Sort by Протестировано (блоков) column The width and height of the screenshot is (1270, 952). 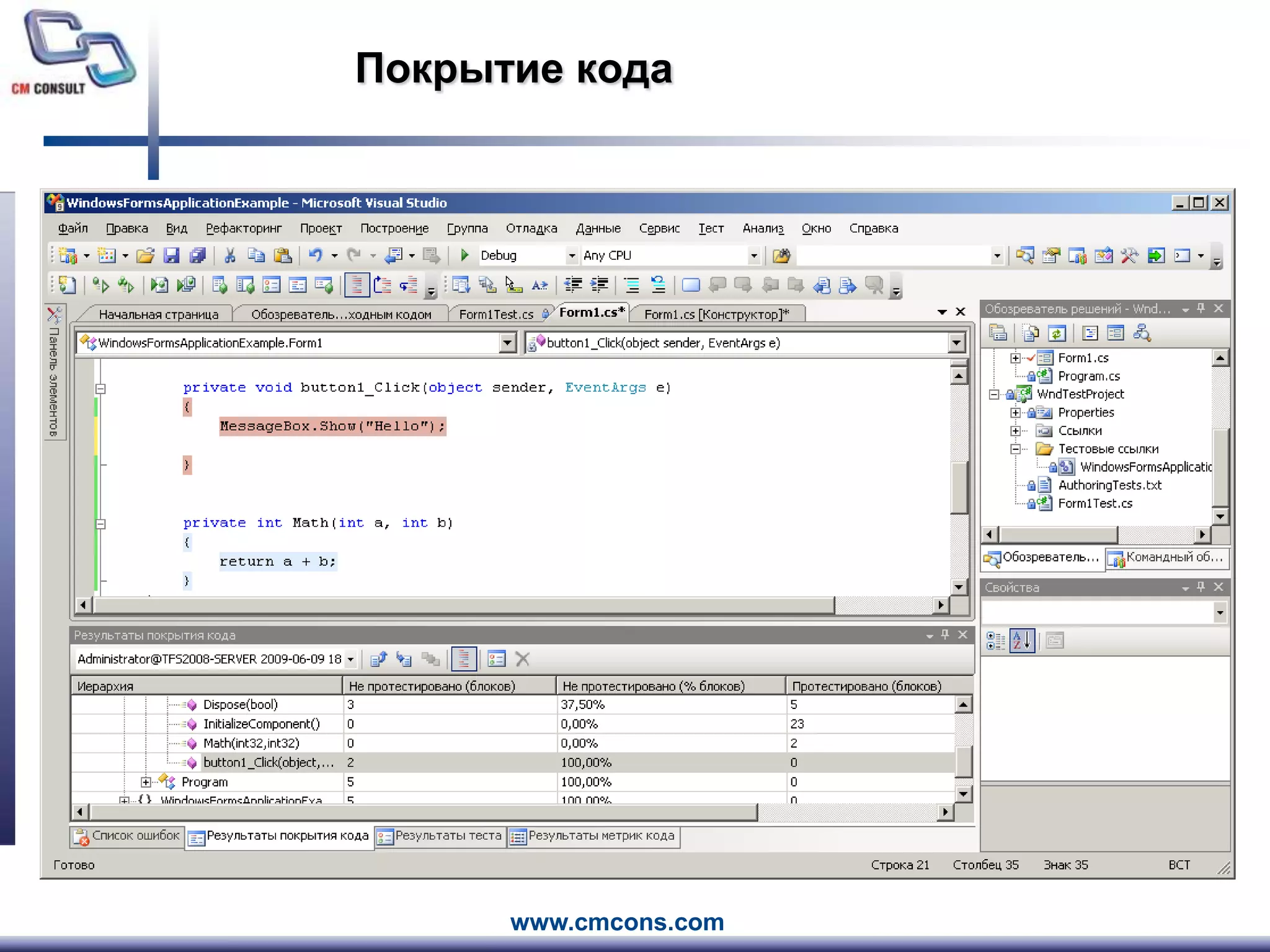[x=879, y=686]
